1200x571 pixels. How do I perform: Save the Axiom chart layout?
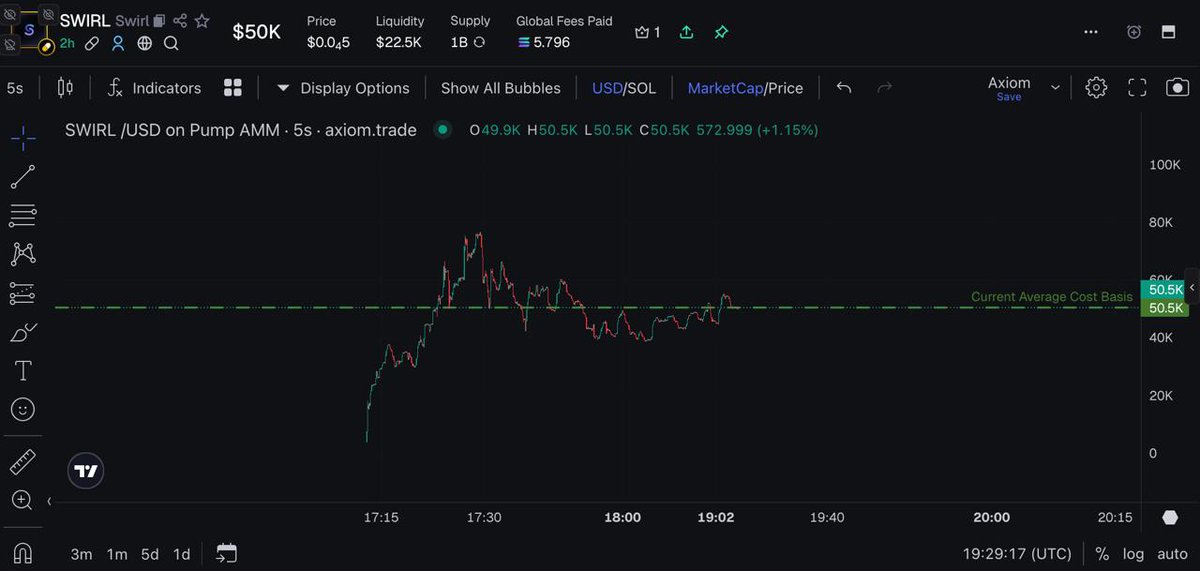pos(1009,97)
